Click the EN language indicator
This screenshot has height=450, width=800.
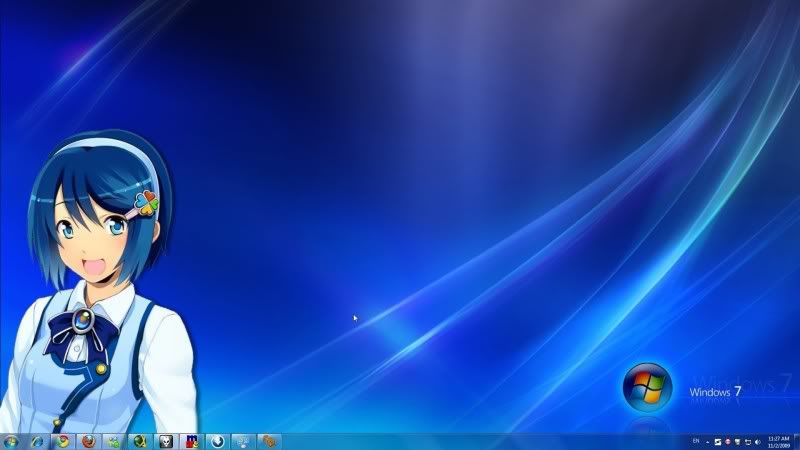tap(696, 441)
